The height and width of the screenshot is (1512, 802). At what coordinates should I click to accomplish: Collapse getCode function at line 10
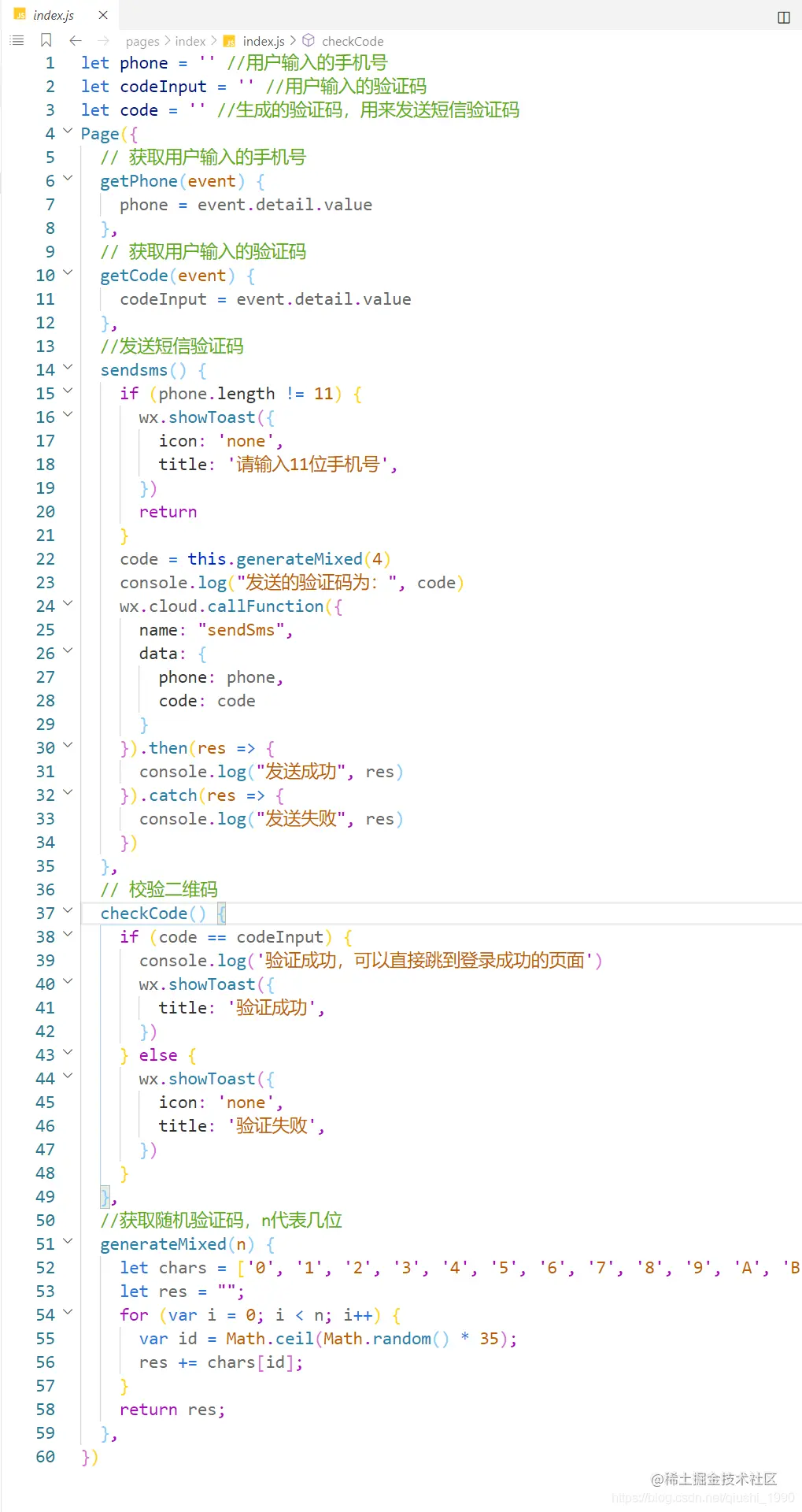[x=68, y=273]
